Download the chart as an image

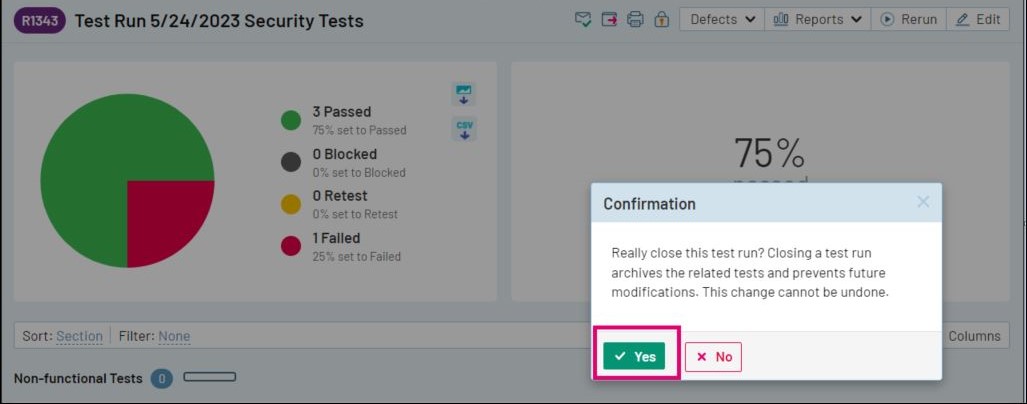(464, 94)
